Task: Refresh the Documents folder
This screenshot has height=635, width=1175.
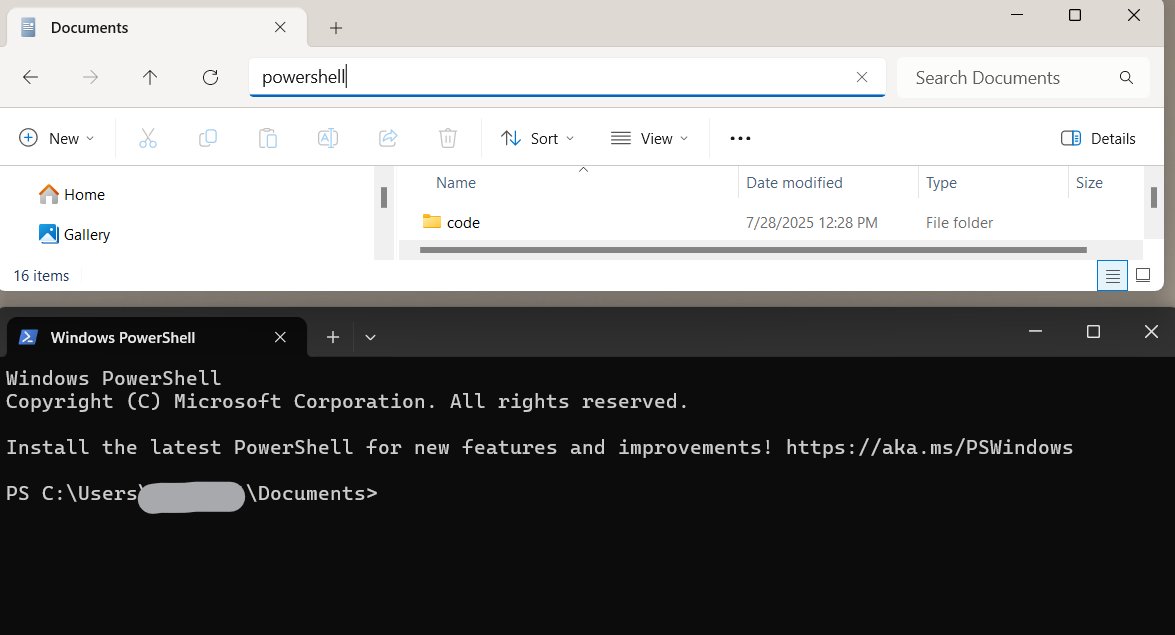Action: [211, 77]
